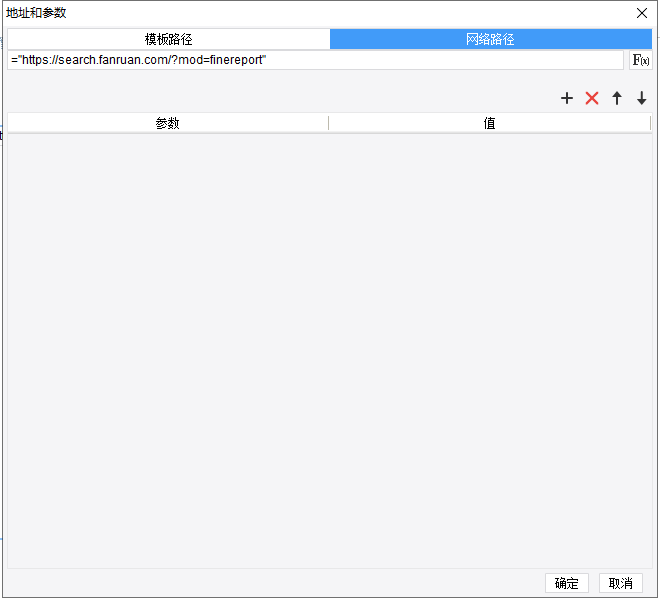The image size is (660, 600).
Task: Move parameter down with down arrow
Action: [x=641, y=98]
